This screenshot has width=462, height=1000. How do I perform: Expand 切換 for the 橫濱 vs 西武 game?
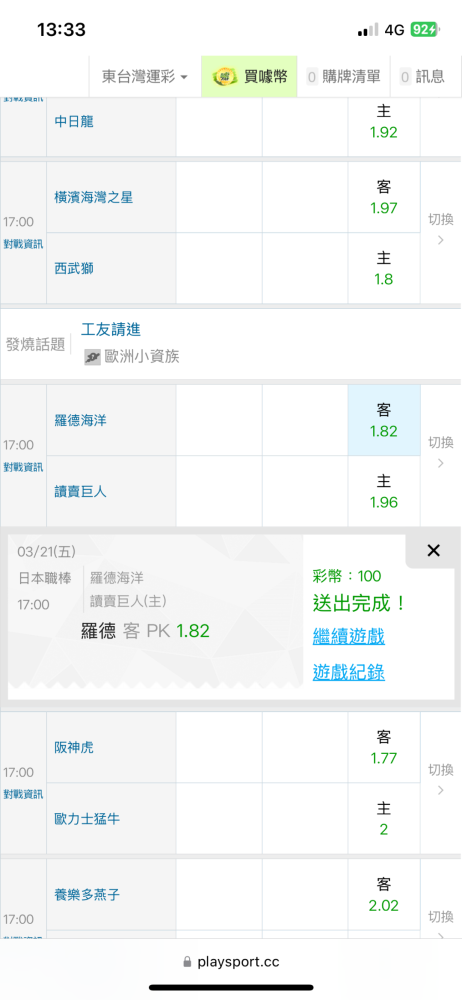click(440, 229)
